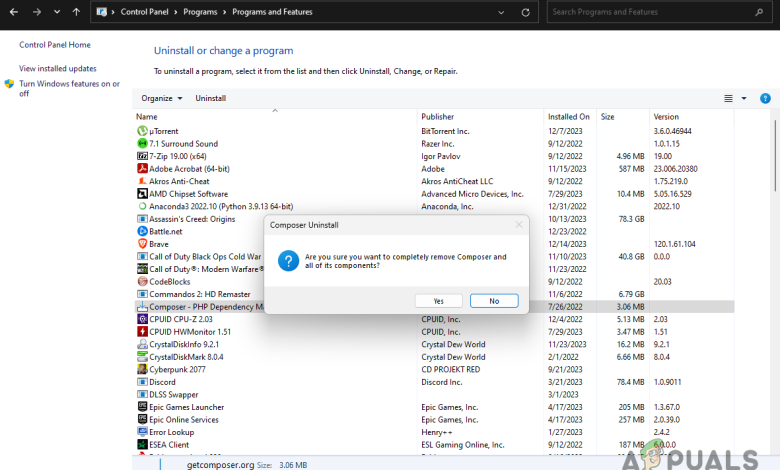Image resolution: width=780 pixels, height=470 pixels.
Task: Navigate up one folder level
Action: click(77, 12)
